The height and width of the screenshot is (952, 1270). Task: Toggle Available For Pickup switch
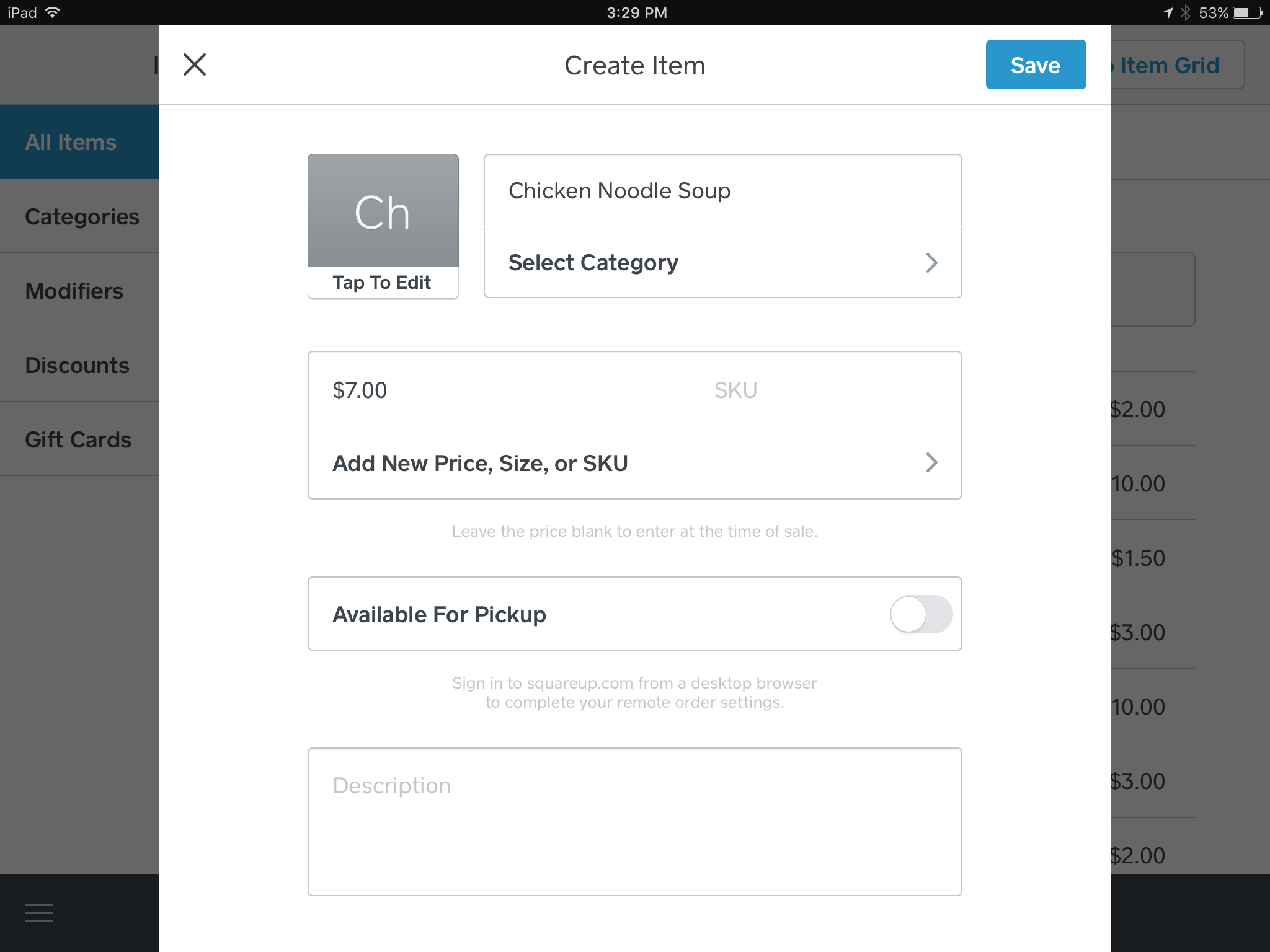click(921, 614)
